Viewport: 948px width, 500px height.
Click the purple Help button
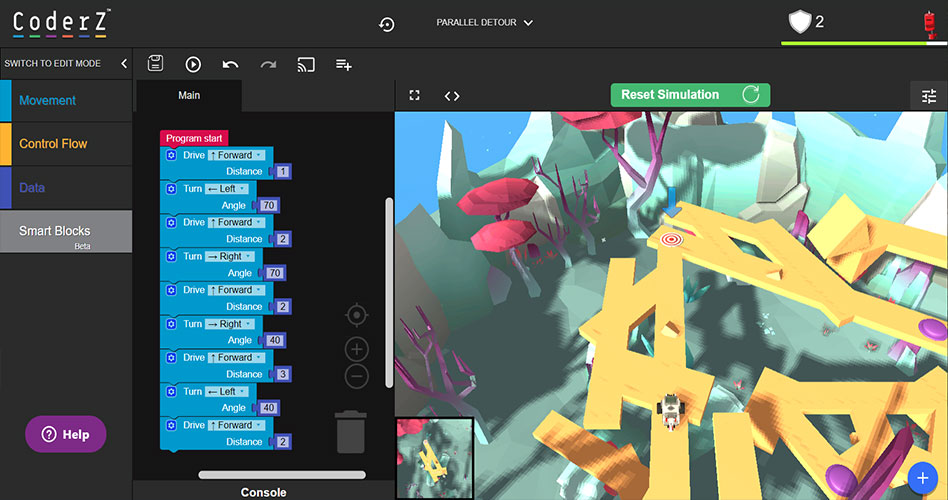click(x=66, y=434)
